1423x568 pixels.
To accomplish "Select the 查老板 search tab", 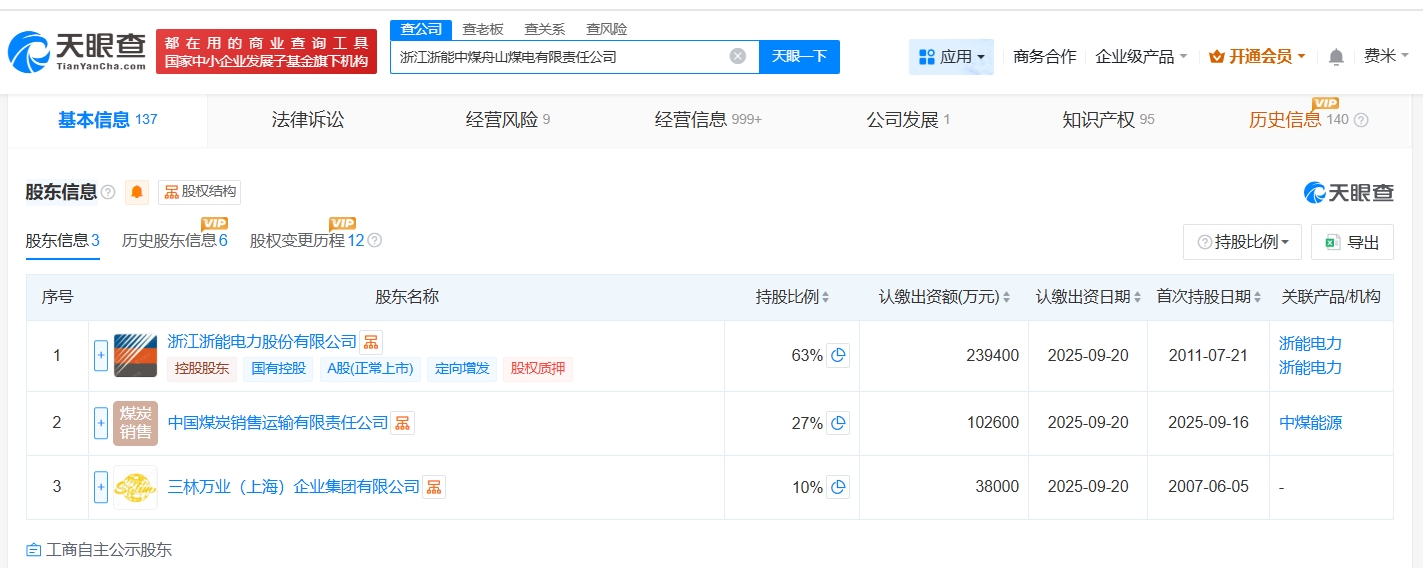I will tap(482, 29).
